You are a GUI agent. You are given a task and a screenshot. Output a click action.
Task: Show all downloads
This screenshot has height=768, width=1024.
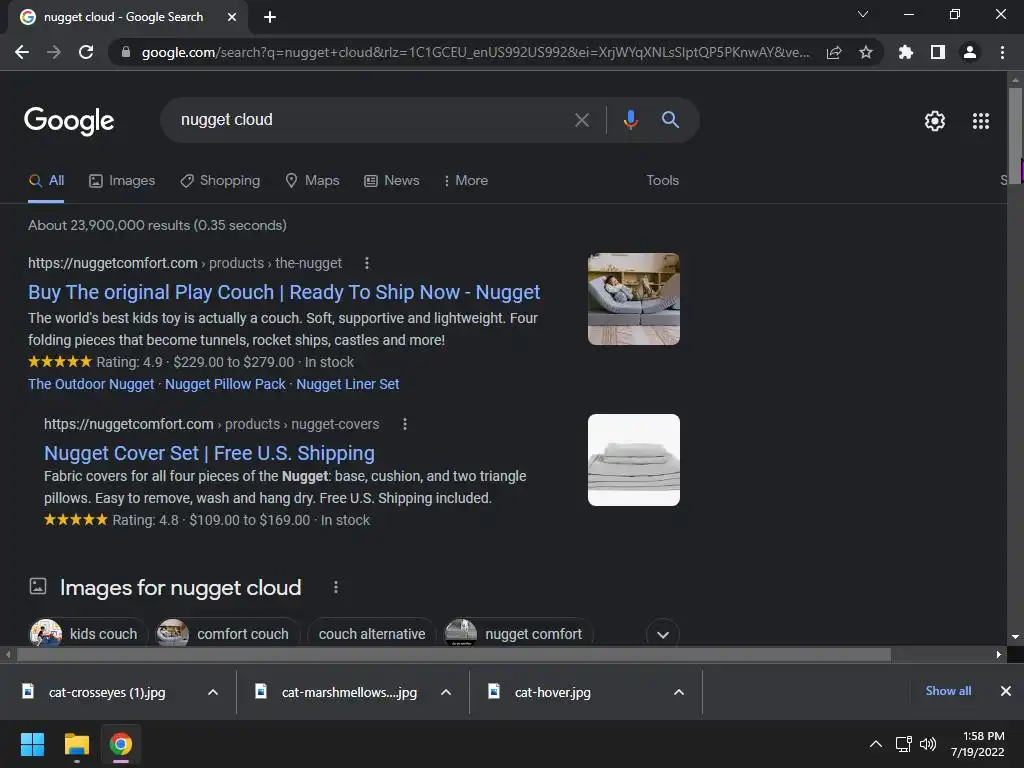[x=948, y=691]
